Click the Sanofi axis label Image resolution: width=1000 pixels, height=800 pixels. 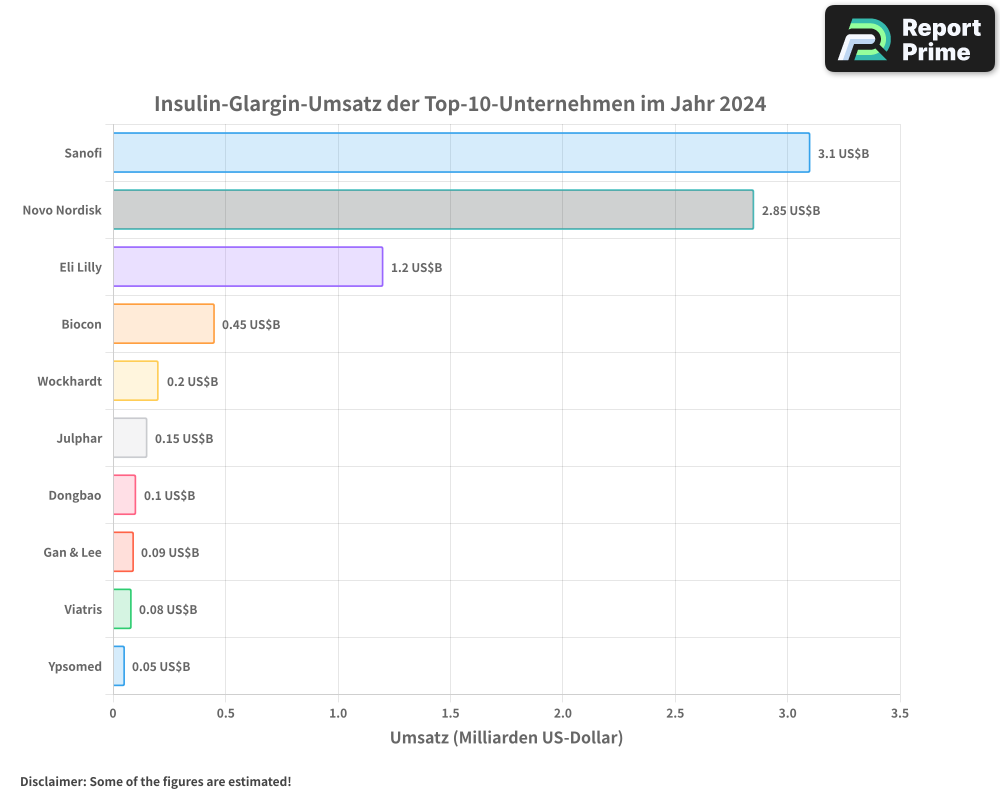[x=83, y=153]
